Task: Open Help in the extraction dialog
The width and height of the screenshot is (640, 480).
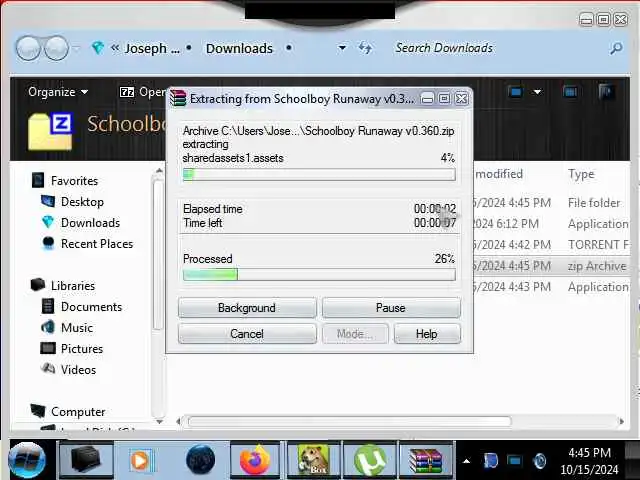Action: [427, 334]
